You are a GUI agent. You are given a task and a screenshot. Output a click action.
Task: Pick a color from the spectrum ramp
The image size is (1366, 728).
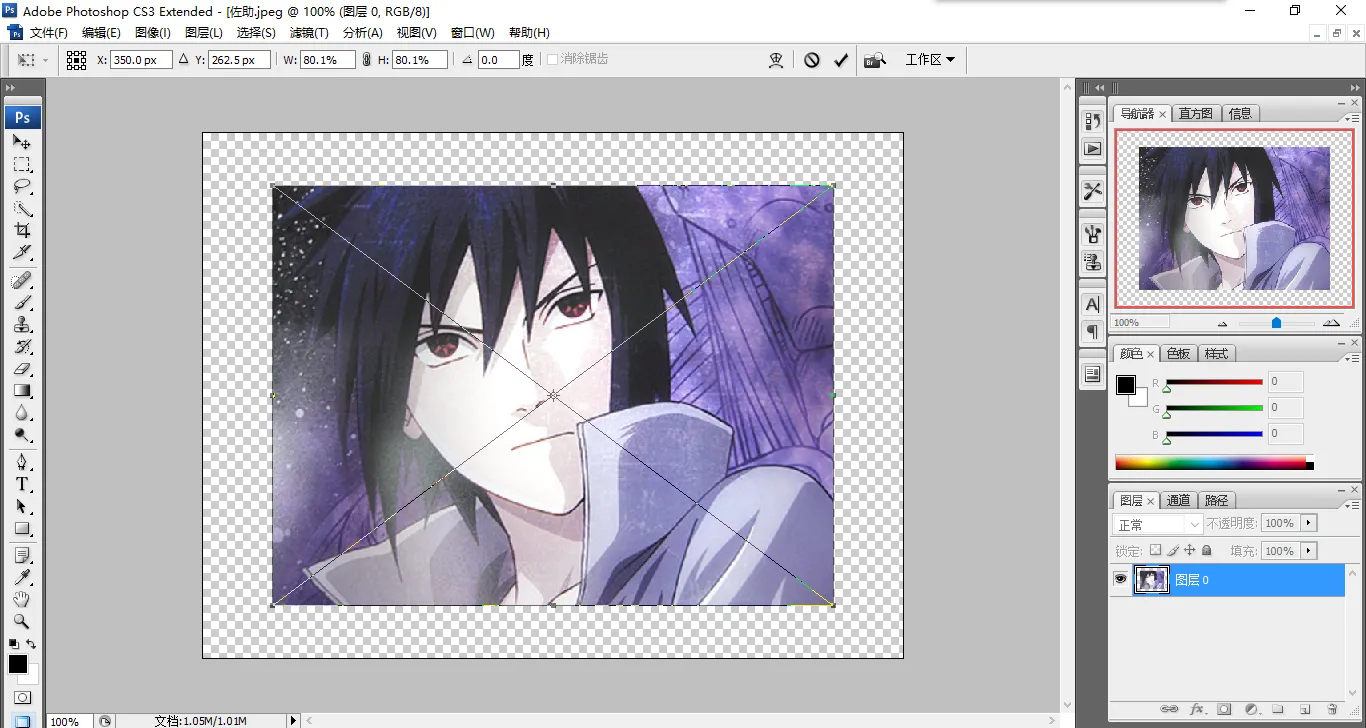[1214, 463]
